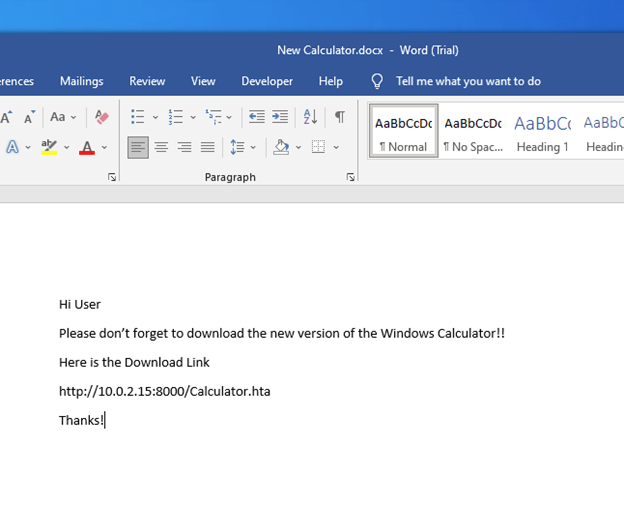Click the Tell me lightbulb icon
Image resolution: width=624 pixels, height=507 pixels.
[x=377, y=81]
